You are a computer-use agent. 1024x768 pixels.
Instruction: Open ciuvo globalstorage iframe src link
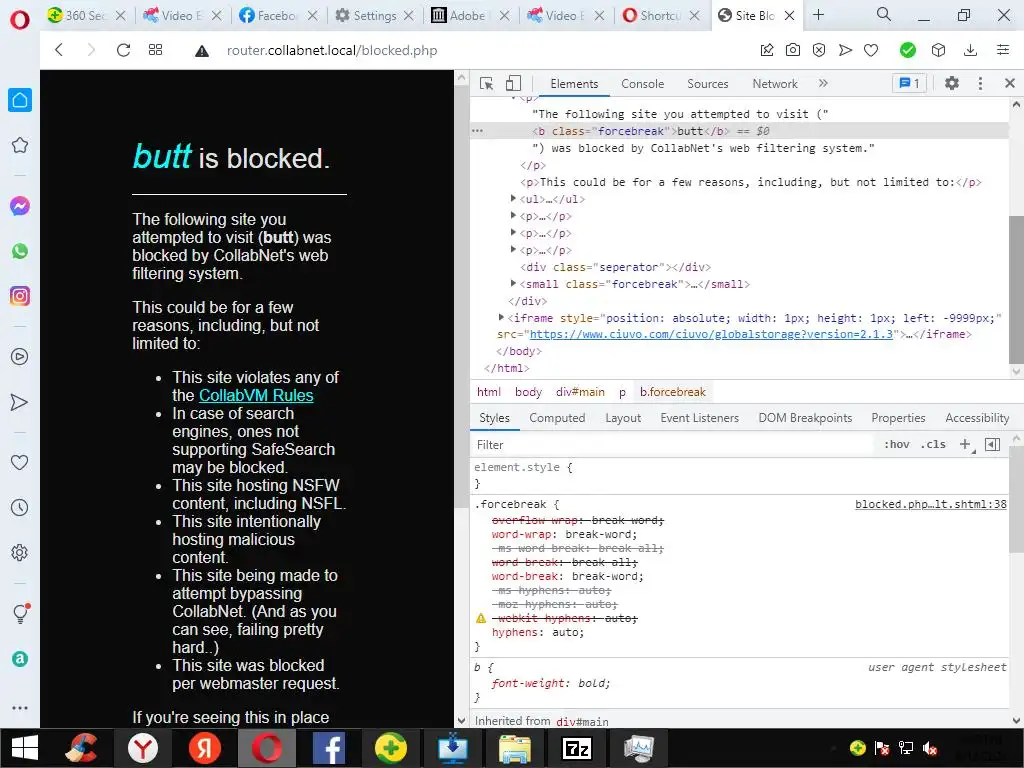coord(711,334)
